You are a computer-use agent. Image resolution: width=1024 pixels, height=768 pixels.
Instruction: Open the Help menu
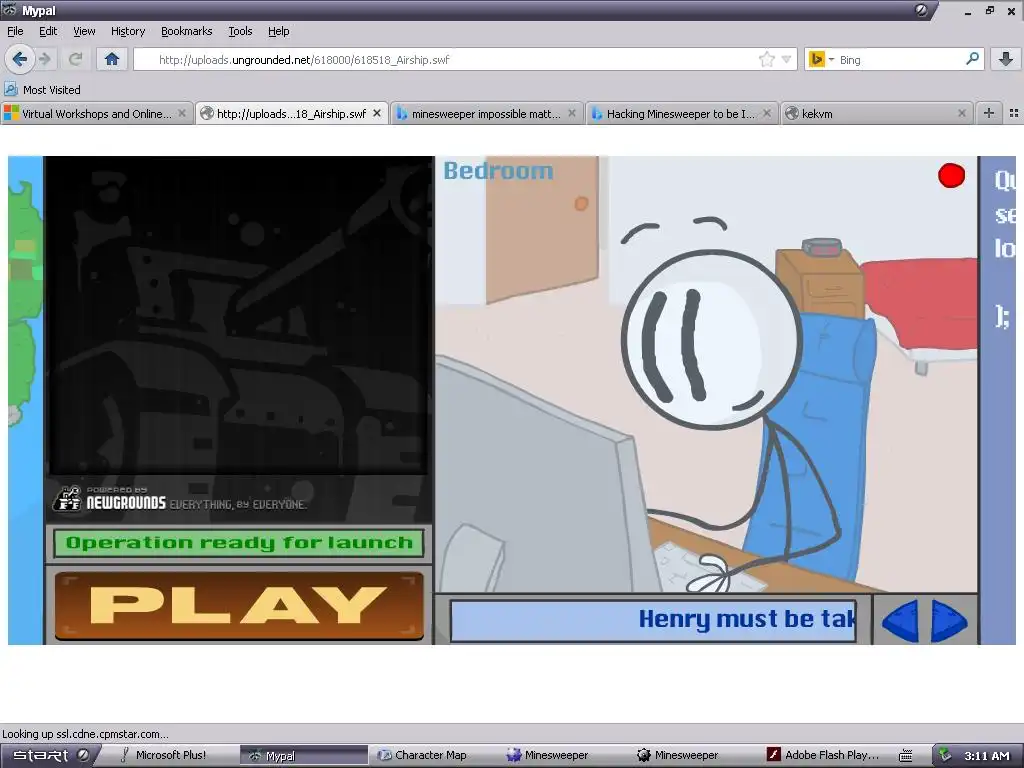click(x=278, y=31)
